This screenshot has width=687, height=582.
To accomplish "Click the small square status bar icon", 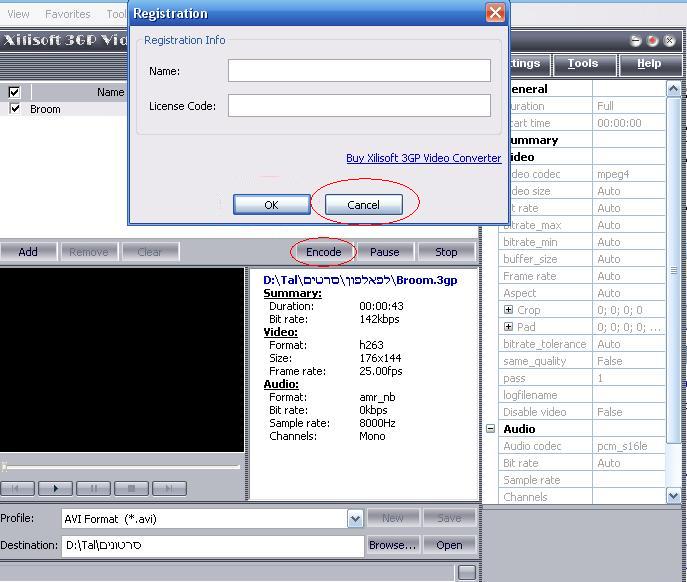I will tap(466, 572).
